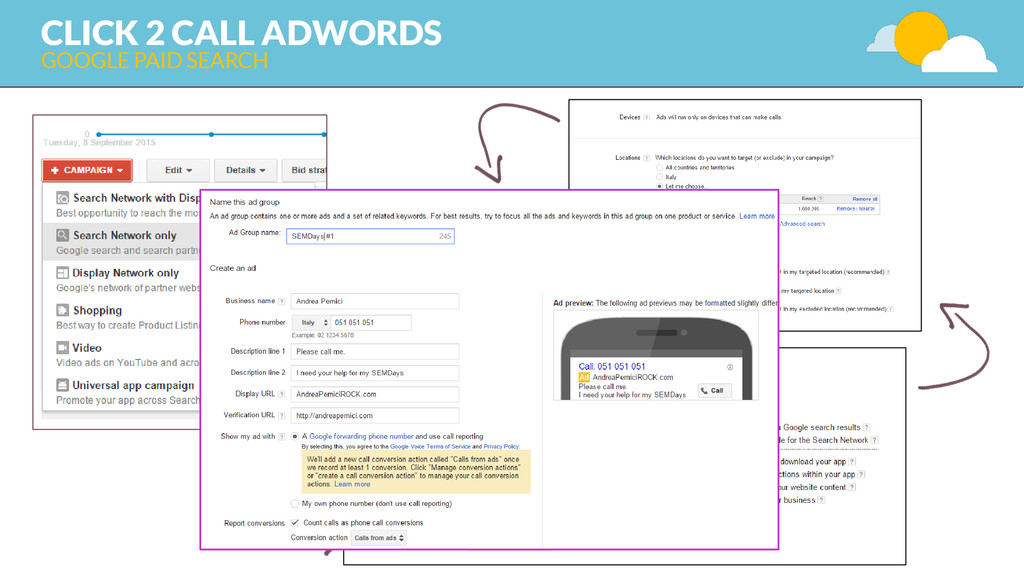Select Google forwarding phone number radio button
This screenshot has height=576, width=1024.
295,436
